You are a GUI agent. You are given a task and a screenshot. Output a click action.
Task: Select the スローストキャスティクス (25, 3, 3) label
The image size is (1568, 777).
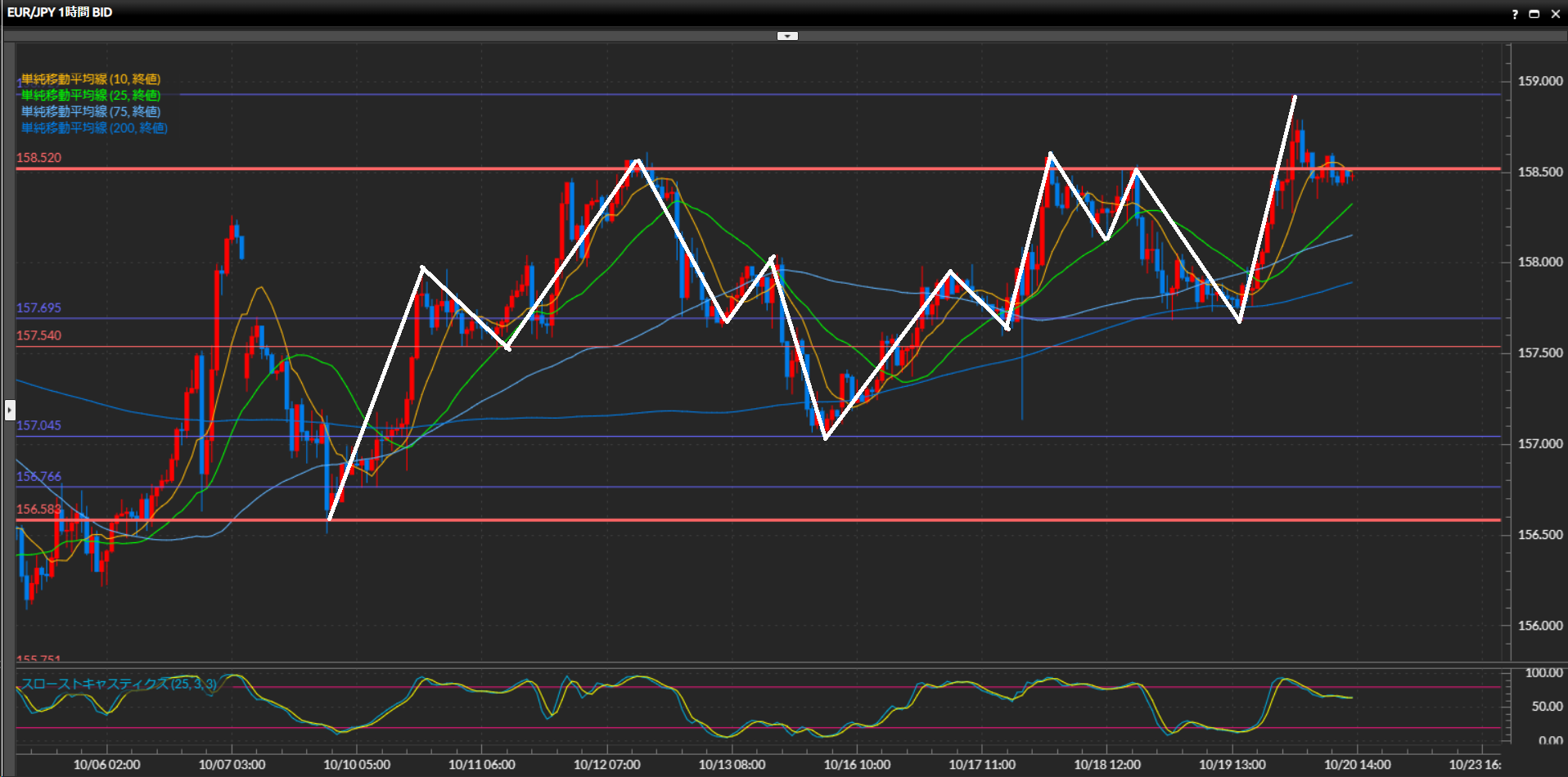coord(119,684)
